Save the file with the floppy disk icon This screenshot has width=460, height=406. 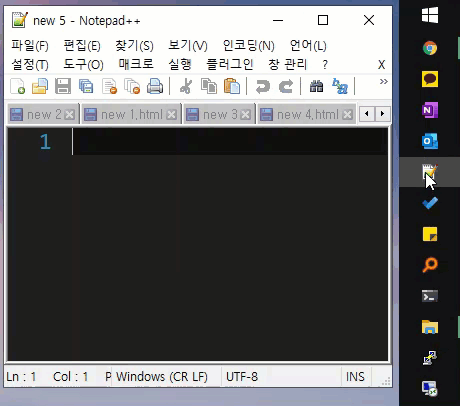(x=63, y=86)
